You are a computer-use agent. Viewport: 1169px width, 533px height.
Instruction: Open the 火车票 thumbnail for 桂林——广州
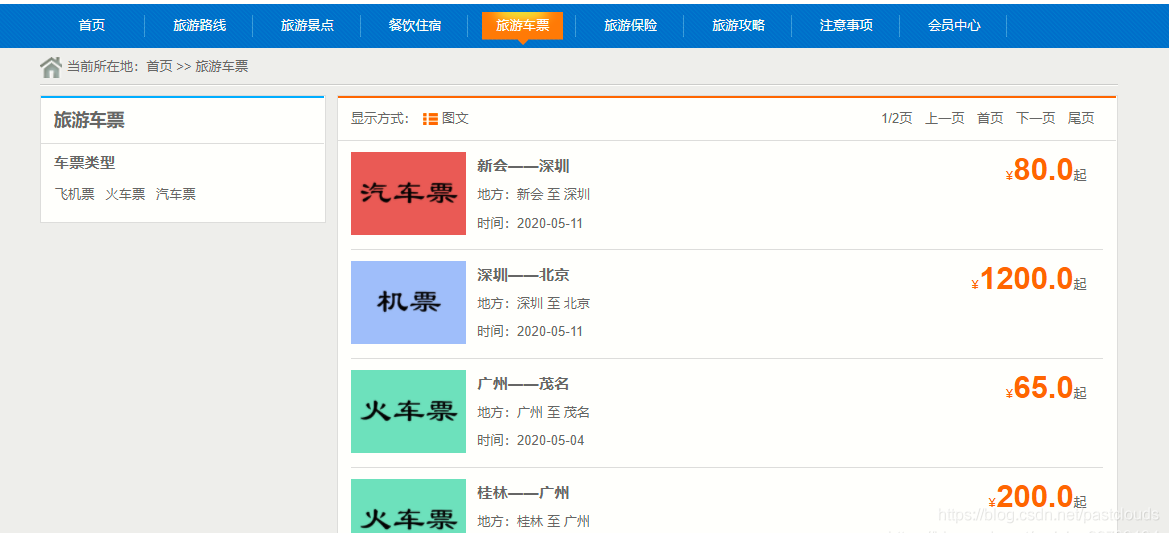[409, 506]
